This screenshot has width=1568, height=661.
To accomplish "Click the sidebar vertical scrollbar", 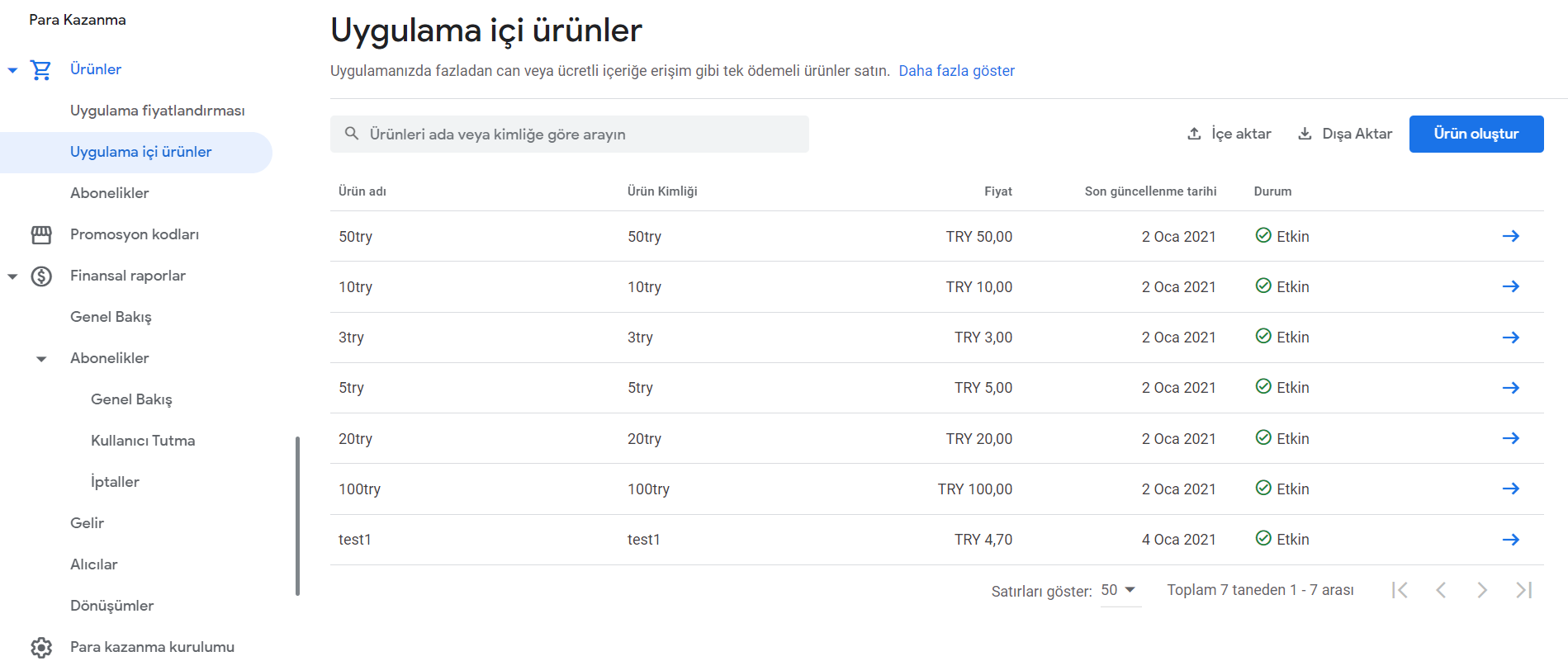I will click(297, 516).
